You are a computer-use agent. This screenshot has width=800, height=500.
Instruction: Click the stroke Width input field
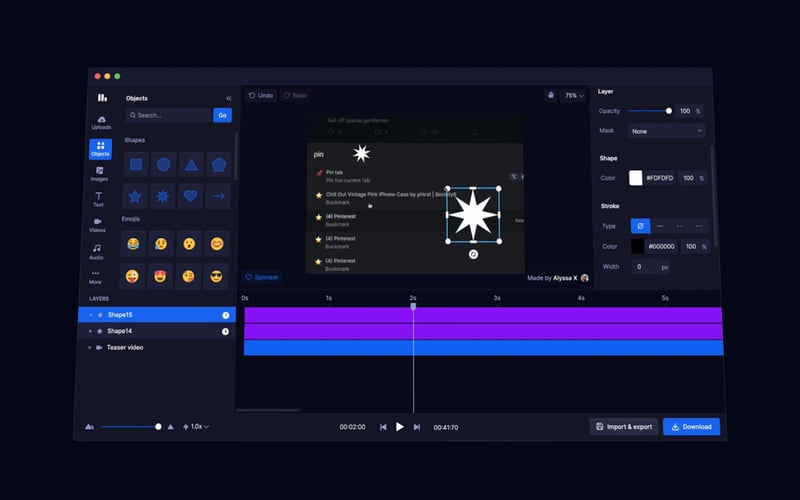(x=651, y=267)
